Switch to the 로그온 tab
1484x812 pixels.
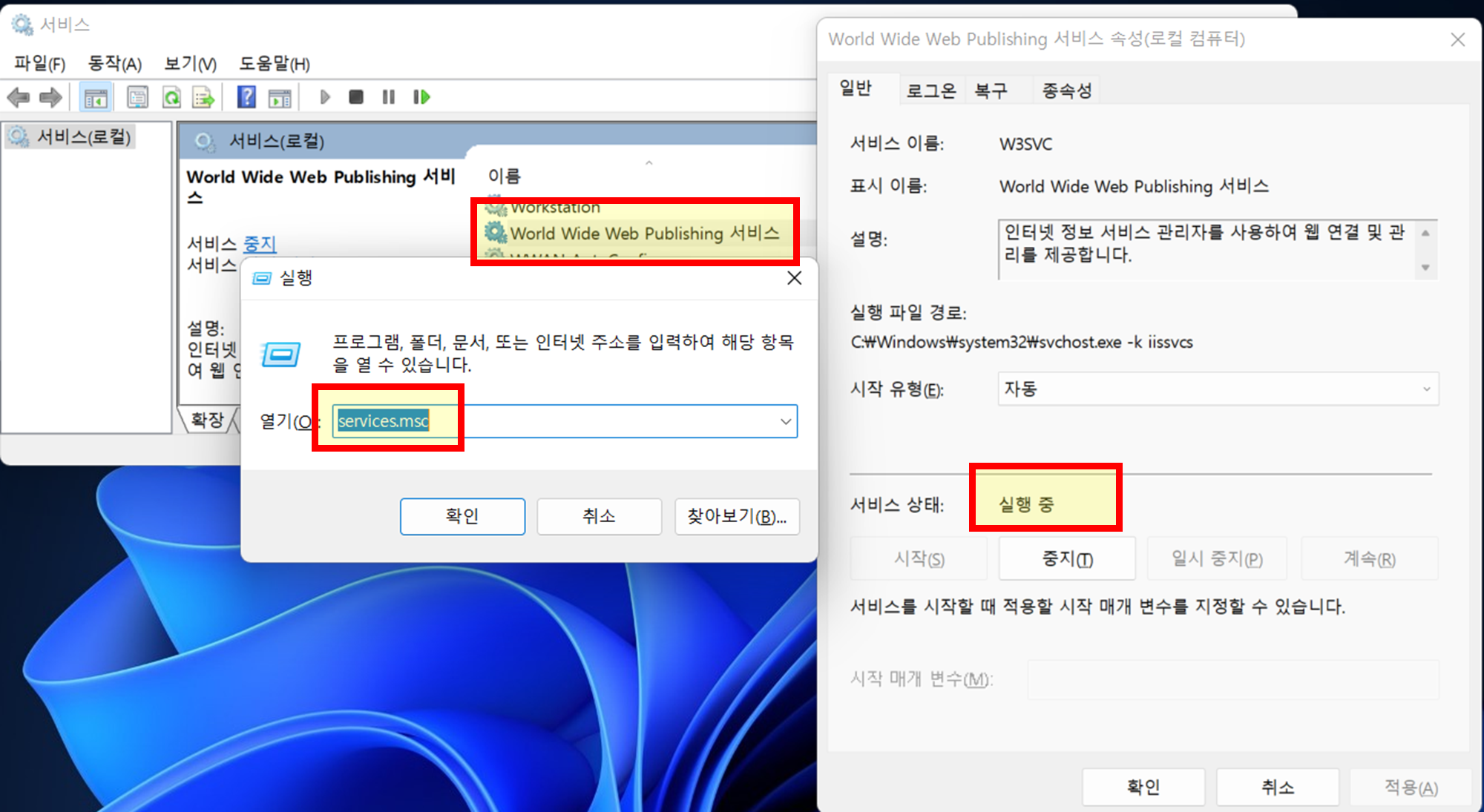click(x=931, y=90)
